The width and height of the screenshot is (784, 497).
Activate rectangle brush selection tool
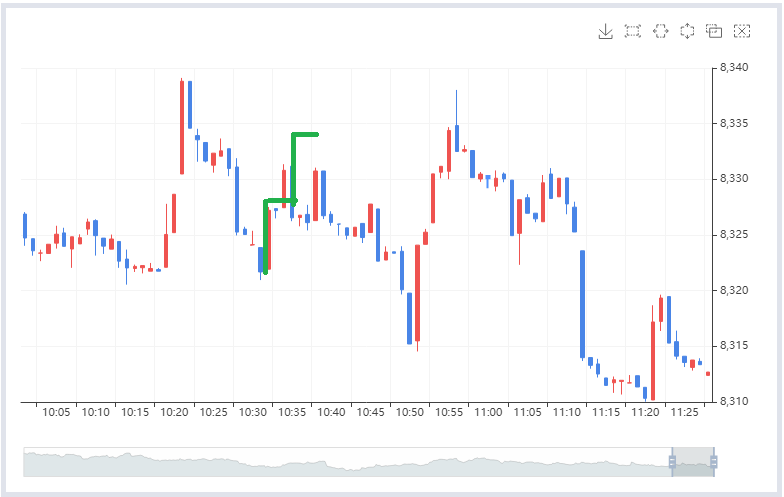tap(633, 32)
